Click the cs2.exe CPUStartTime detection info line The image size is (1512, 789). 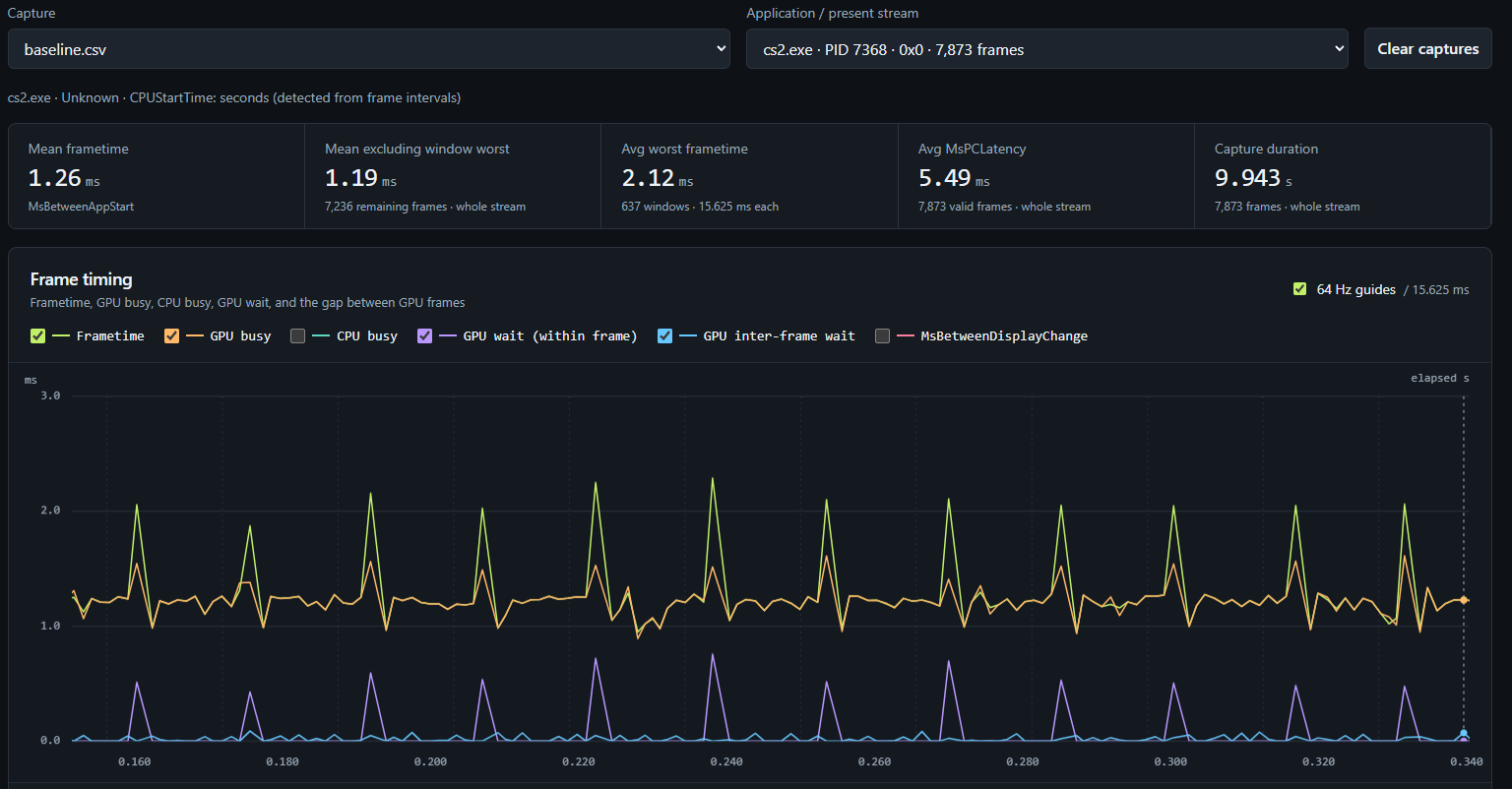[x=234, y=97]
